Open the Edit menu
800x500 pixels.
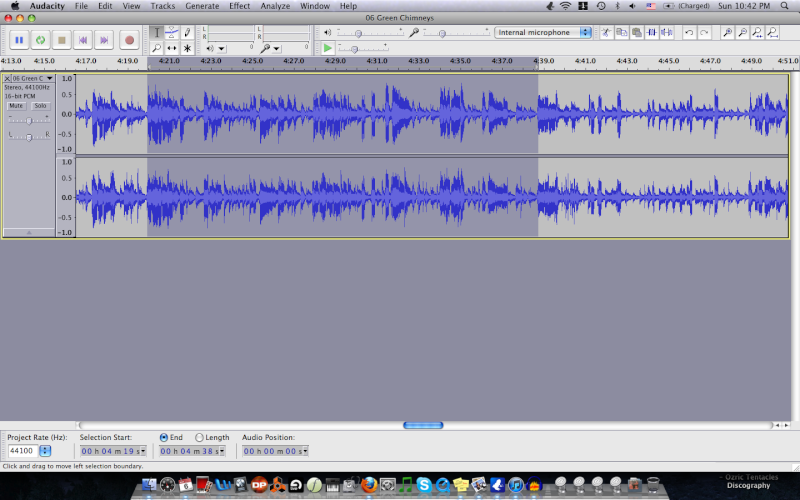point(105,6)
